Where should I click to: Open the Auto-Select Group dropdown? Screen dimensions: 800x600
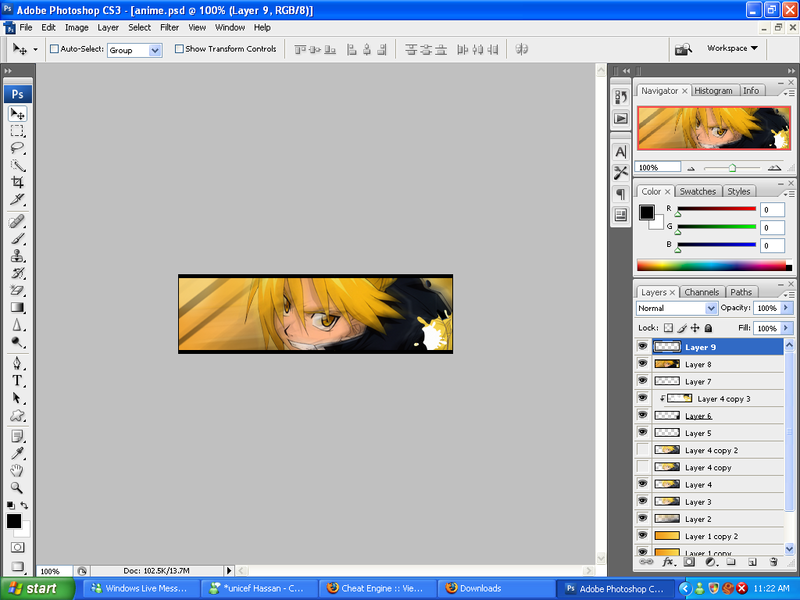[x=134, y=49]
